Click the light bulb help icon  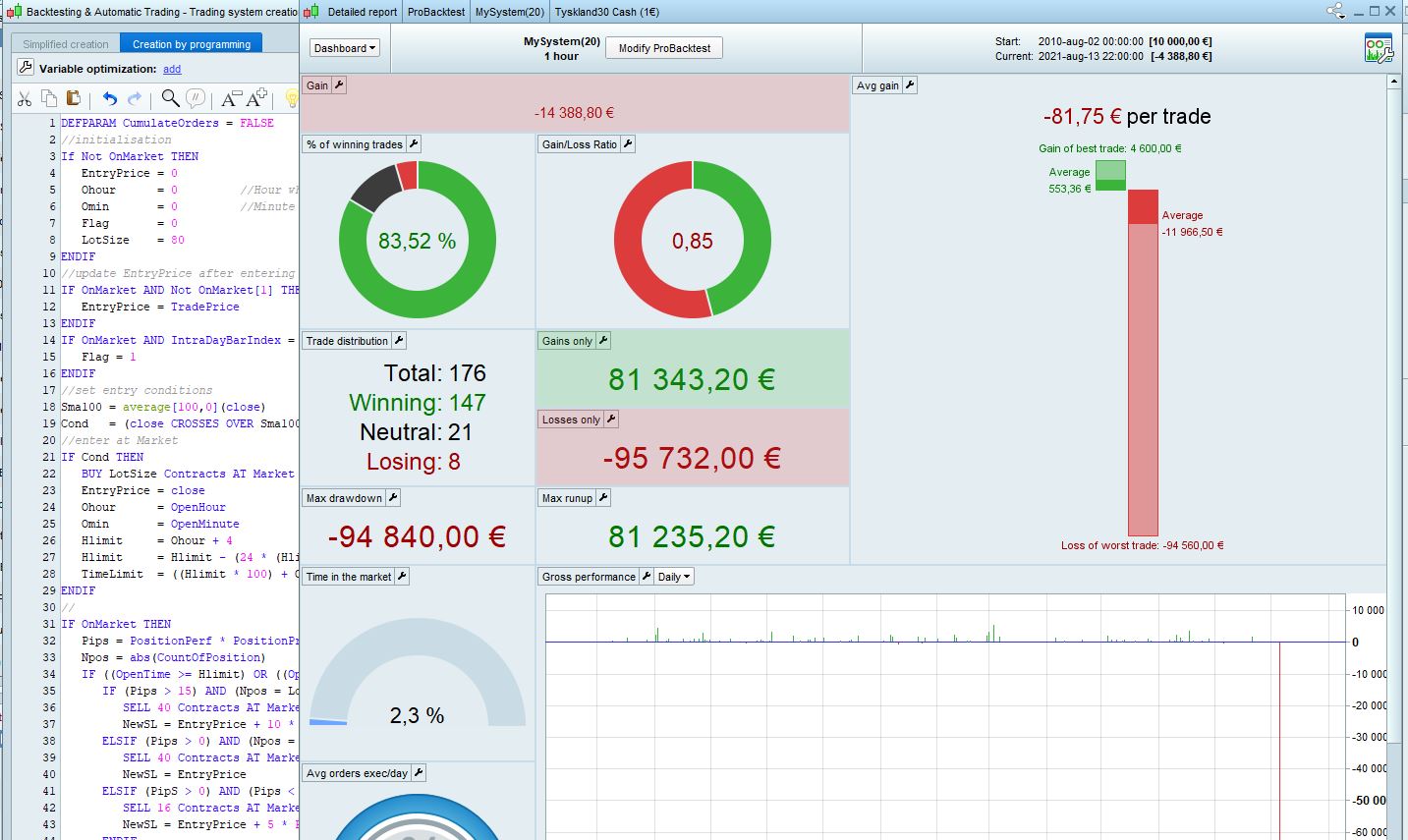(292, 98)
